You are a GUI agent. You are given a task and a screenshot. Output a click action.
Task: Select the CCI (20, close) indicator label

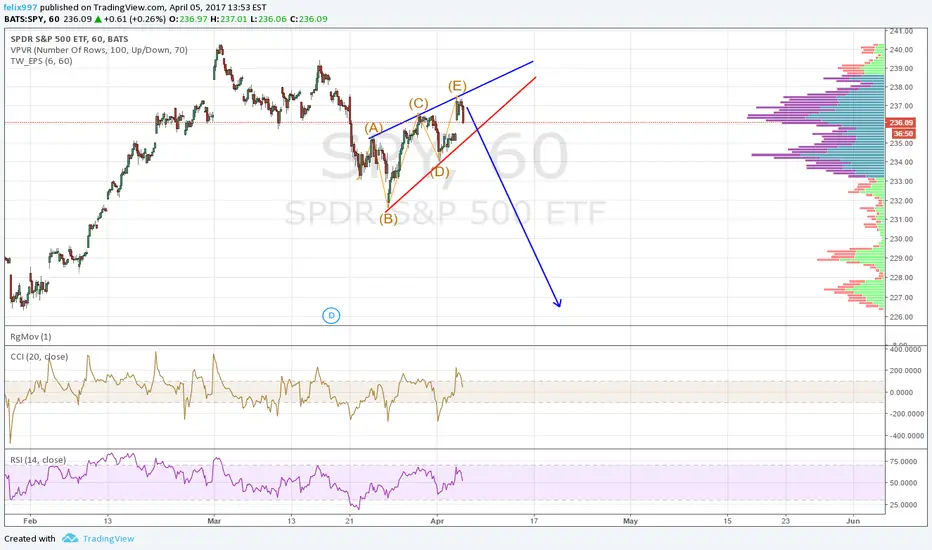[39, 357]
